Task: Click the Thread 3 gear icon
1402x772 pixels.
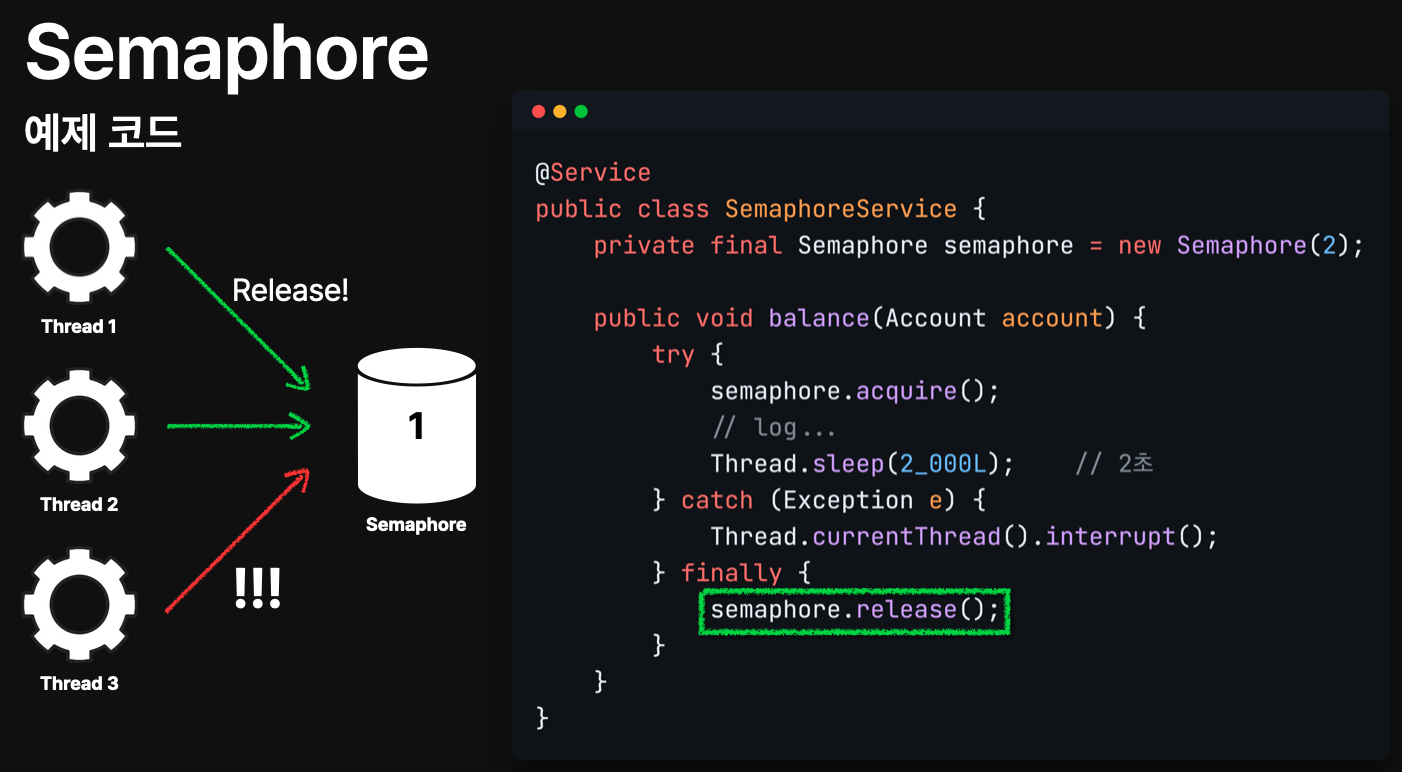Action: pyautogui.click(x=80, y=605)
